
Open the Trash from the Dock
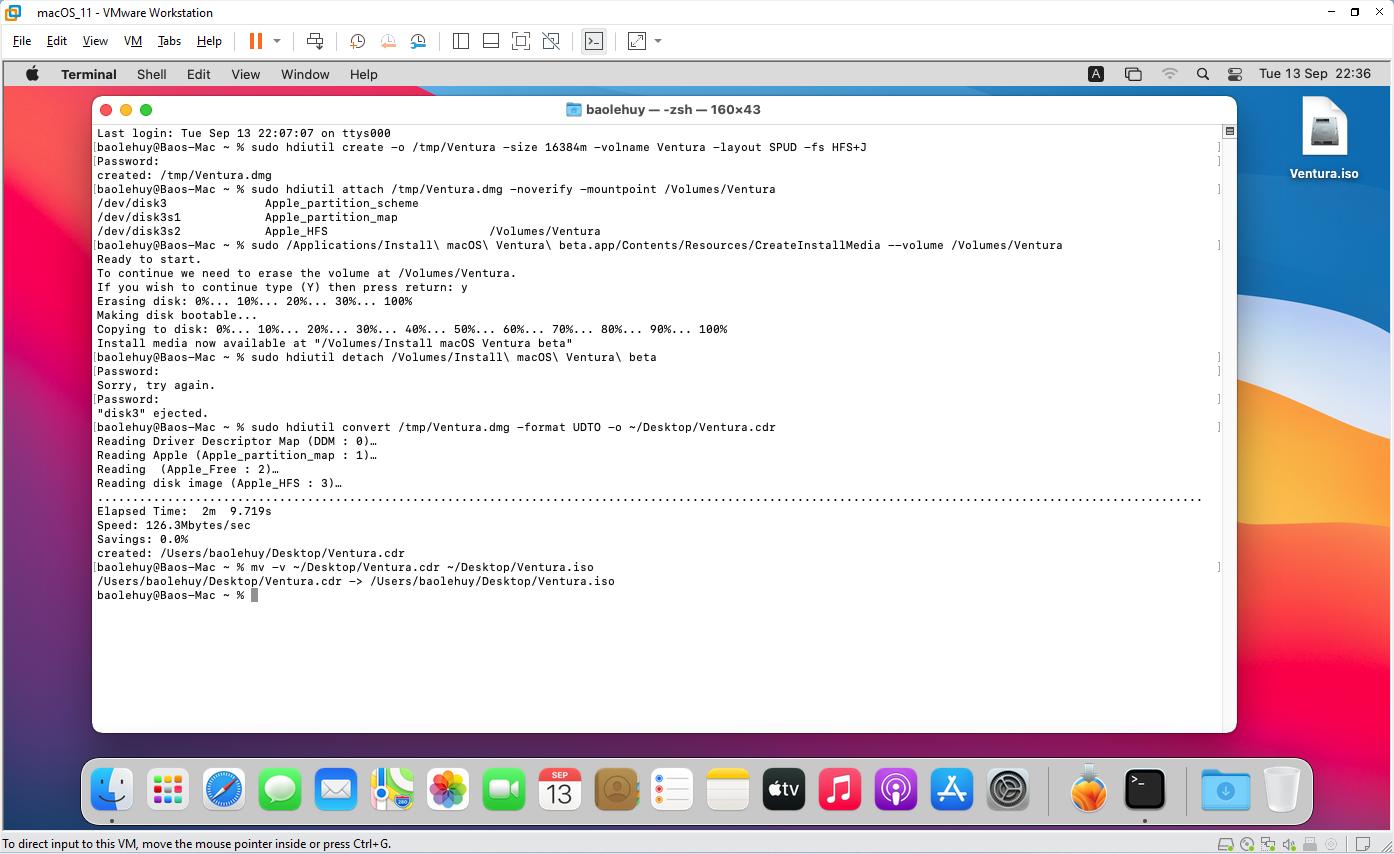(x=1280, y=791)
